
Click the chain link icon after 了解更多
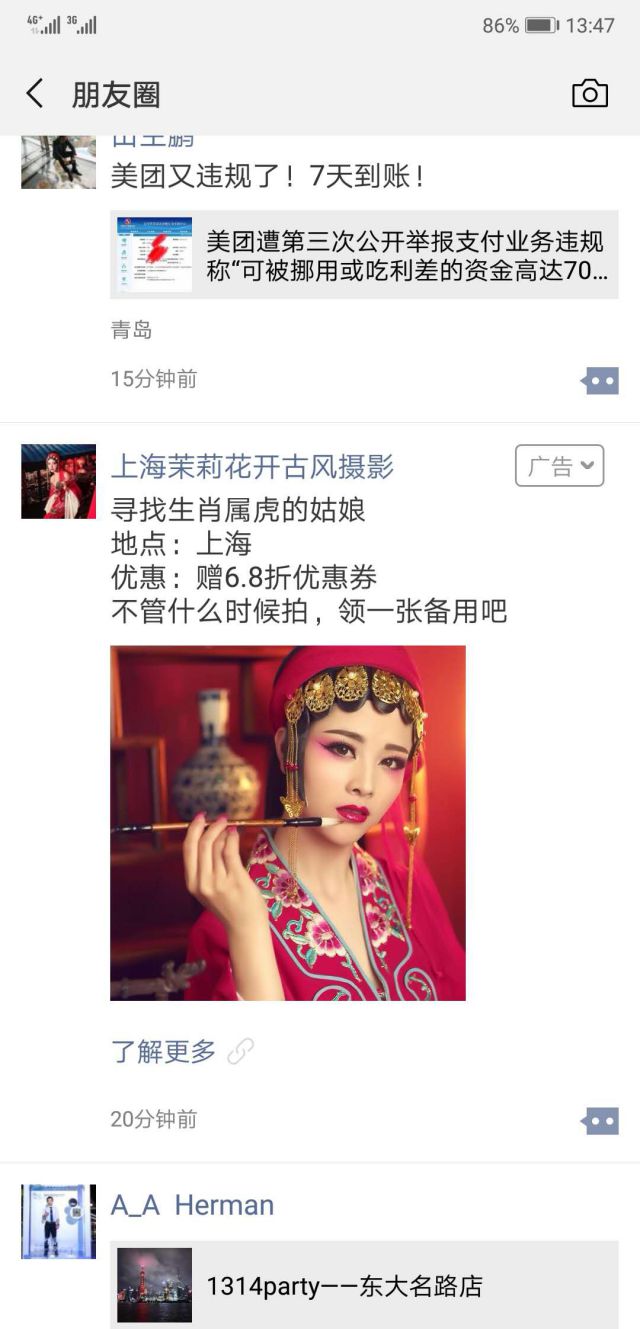(240, 1051)
